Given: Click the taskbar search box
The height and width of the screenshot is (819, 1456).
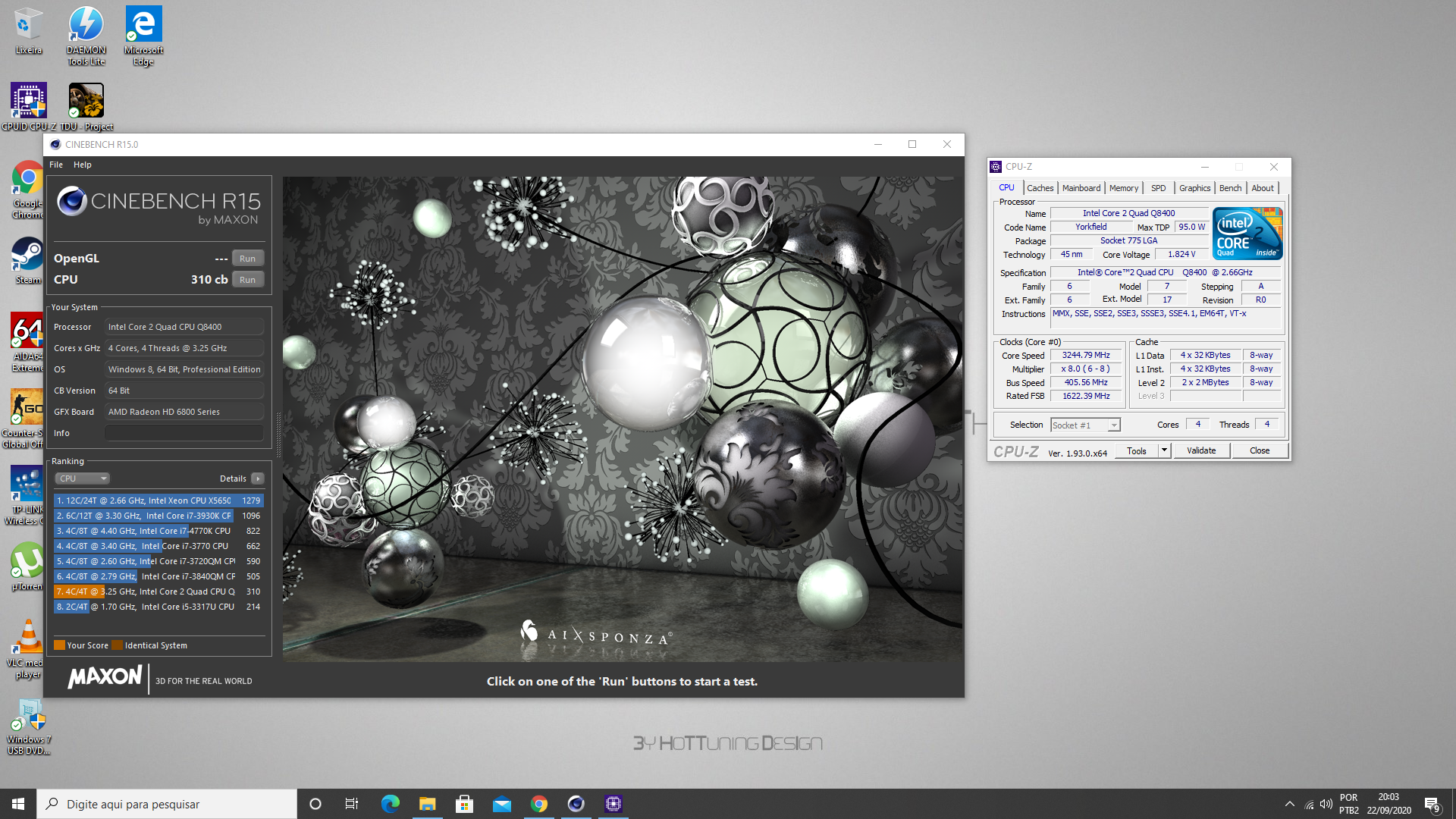Looking at the screenshot, I should 167,804.
